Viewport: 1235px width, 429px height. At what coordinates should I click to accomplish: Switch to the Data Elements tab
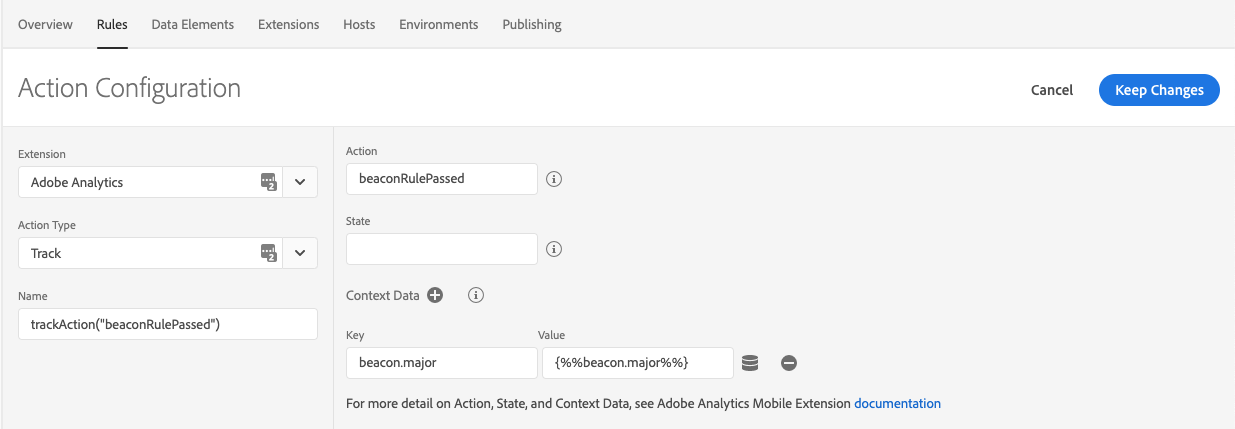tap(193, 24)
